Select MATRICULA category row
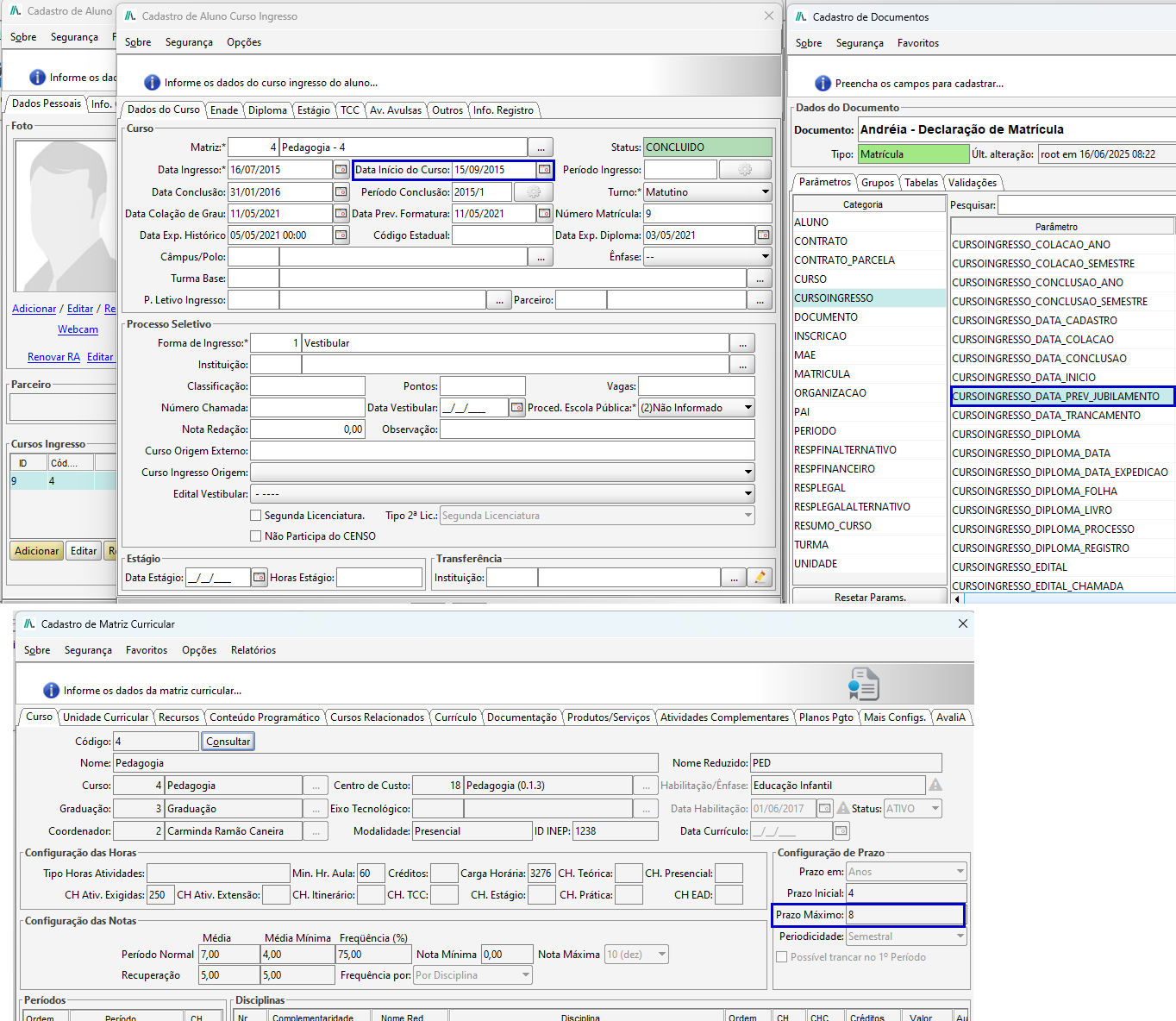This screenshot has height=1021, width=1176. pos(869,374)
